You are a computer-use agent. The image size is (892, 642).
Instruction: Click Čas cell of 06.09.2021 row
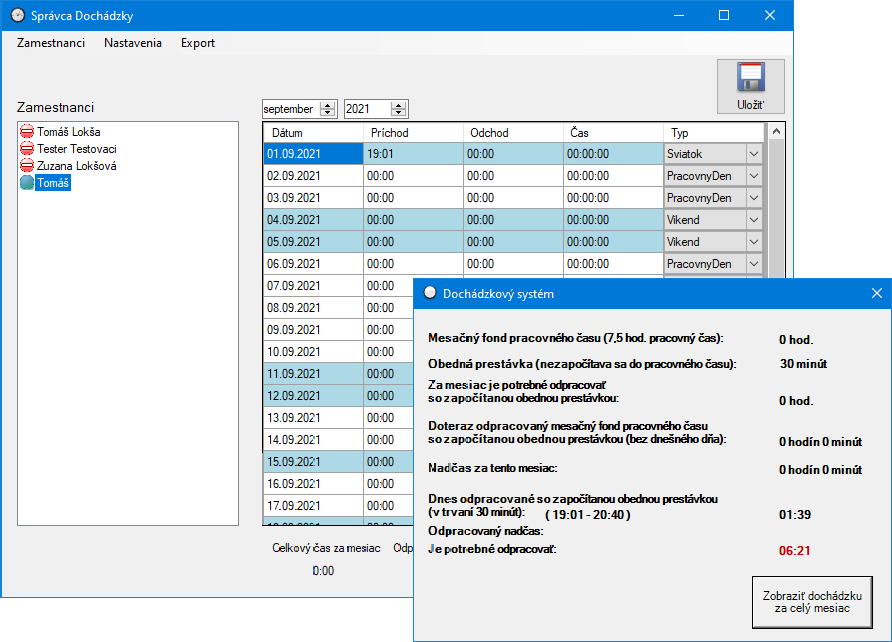click(613, 264)
